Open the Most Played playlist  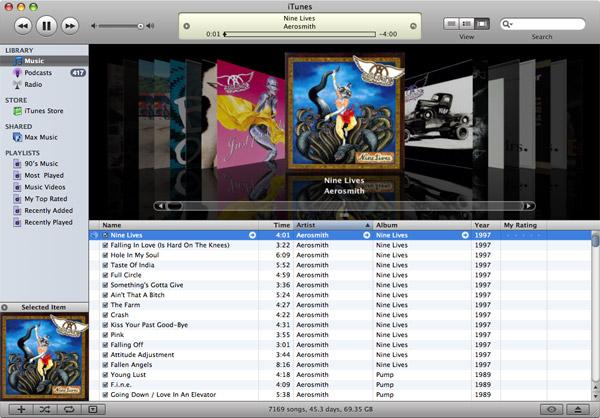click(44, 175)
